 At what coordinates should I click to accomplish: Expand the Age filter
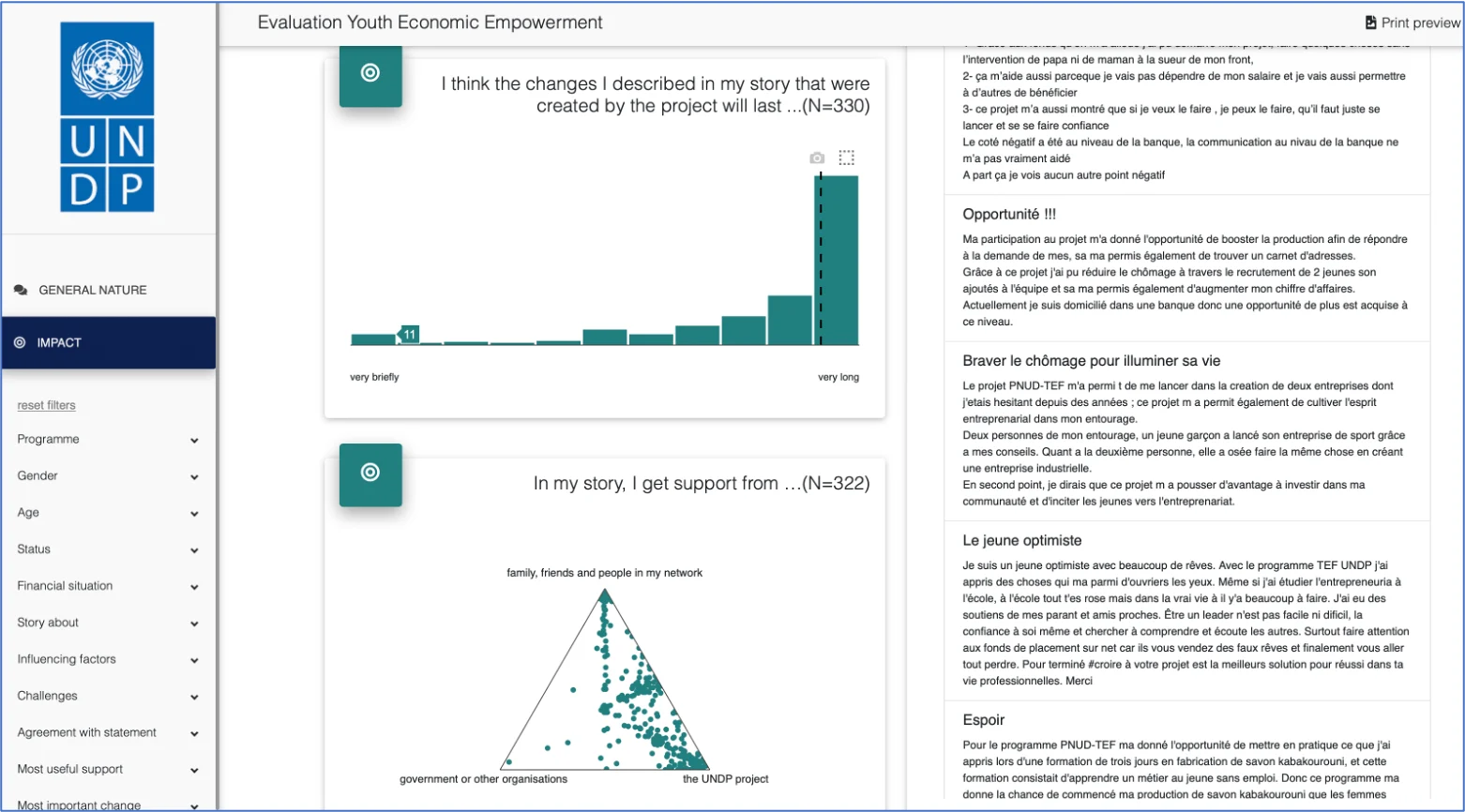tap(108, 513)
